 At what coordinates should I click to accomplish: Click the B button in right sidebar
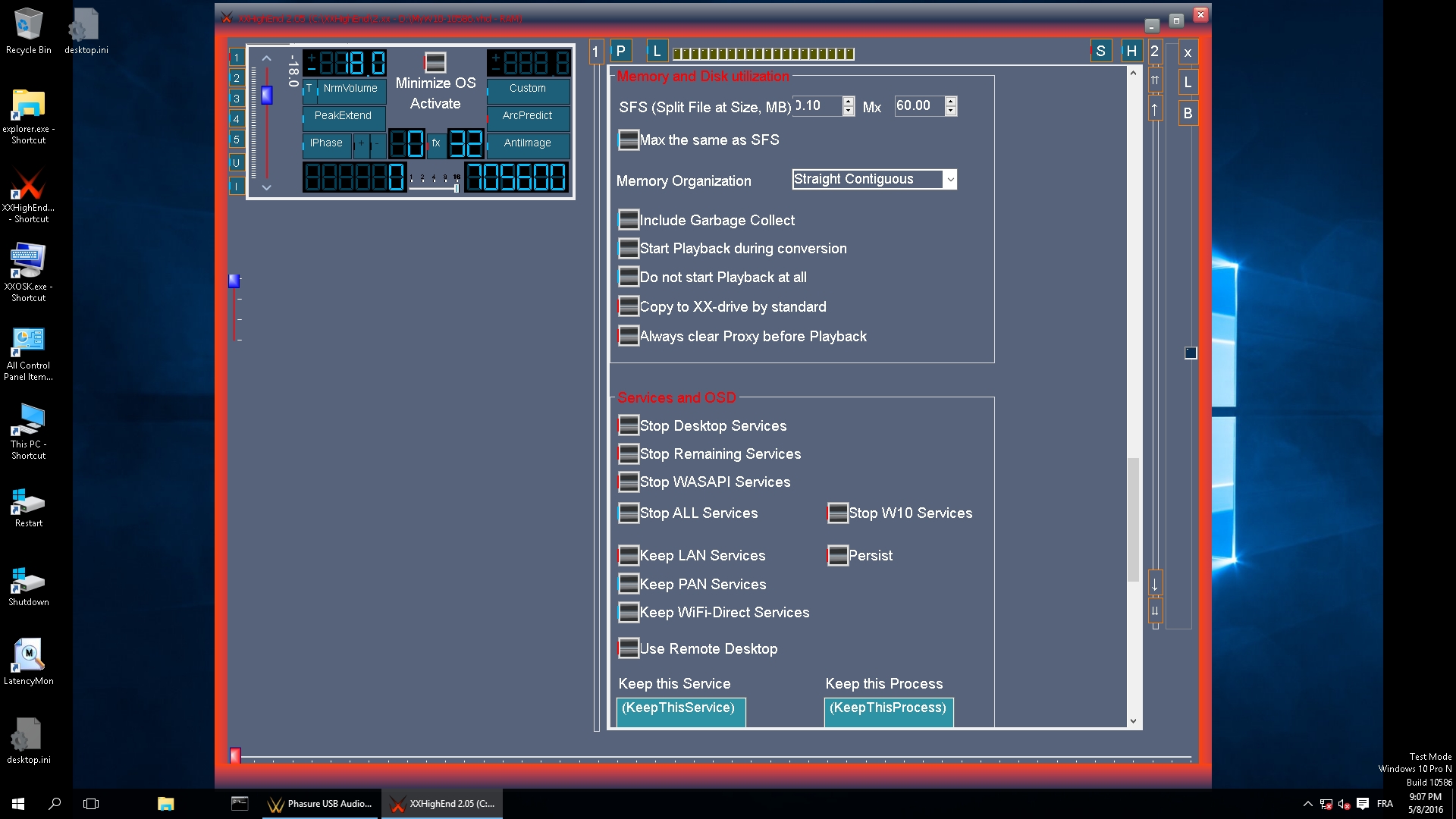click(x=1188, y=113)
